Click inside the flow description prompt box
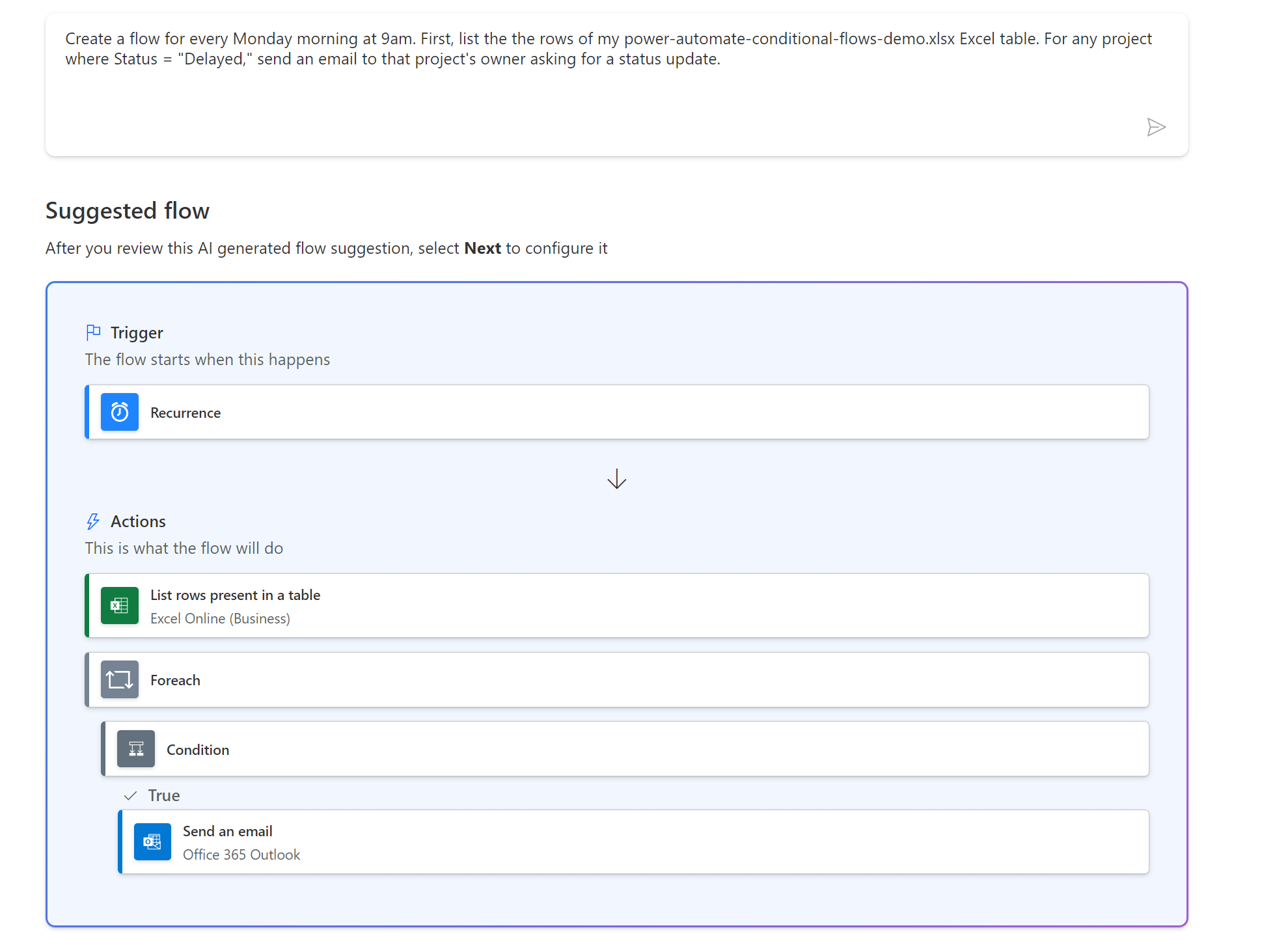This screenshot has height=941, width=1288. tap(586, 91)
